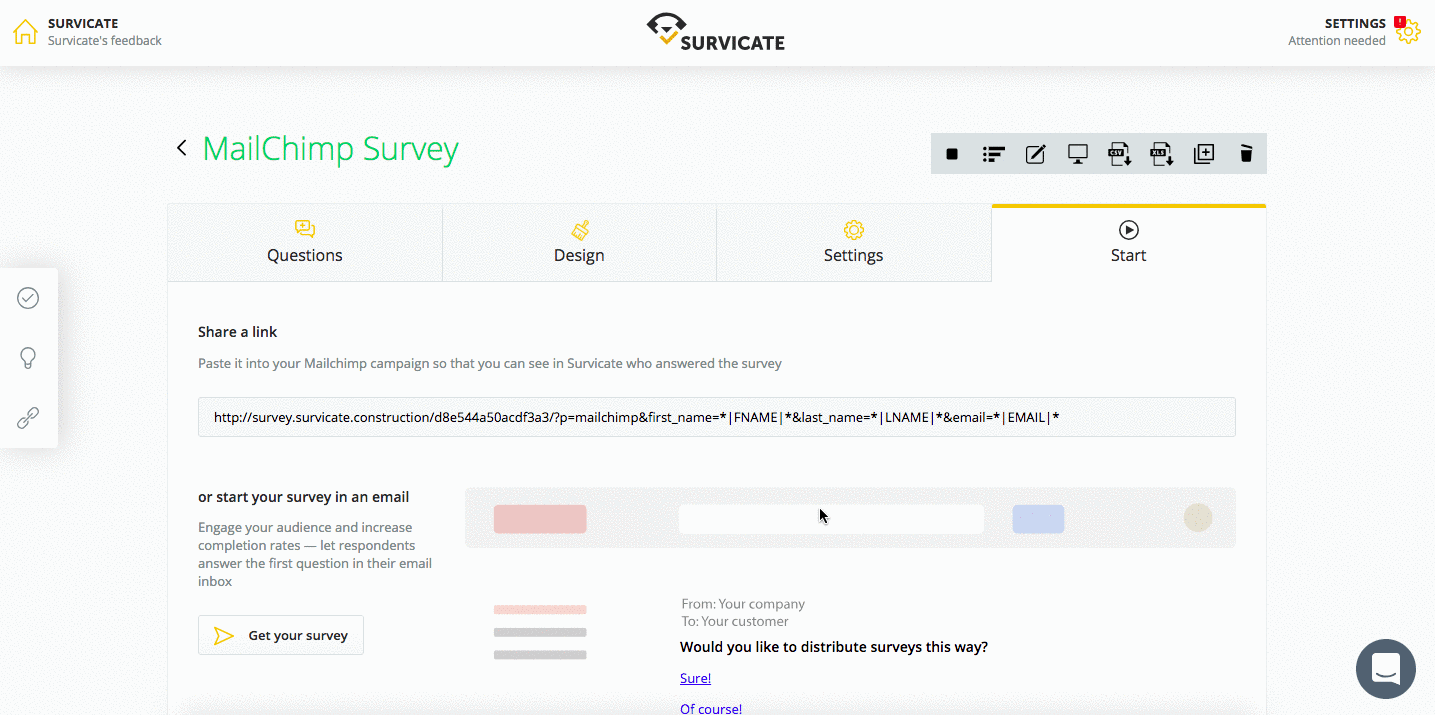Download responses as CSV
The width and height of the screenshot is (1435, 715).
pos(1119,154)
